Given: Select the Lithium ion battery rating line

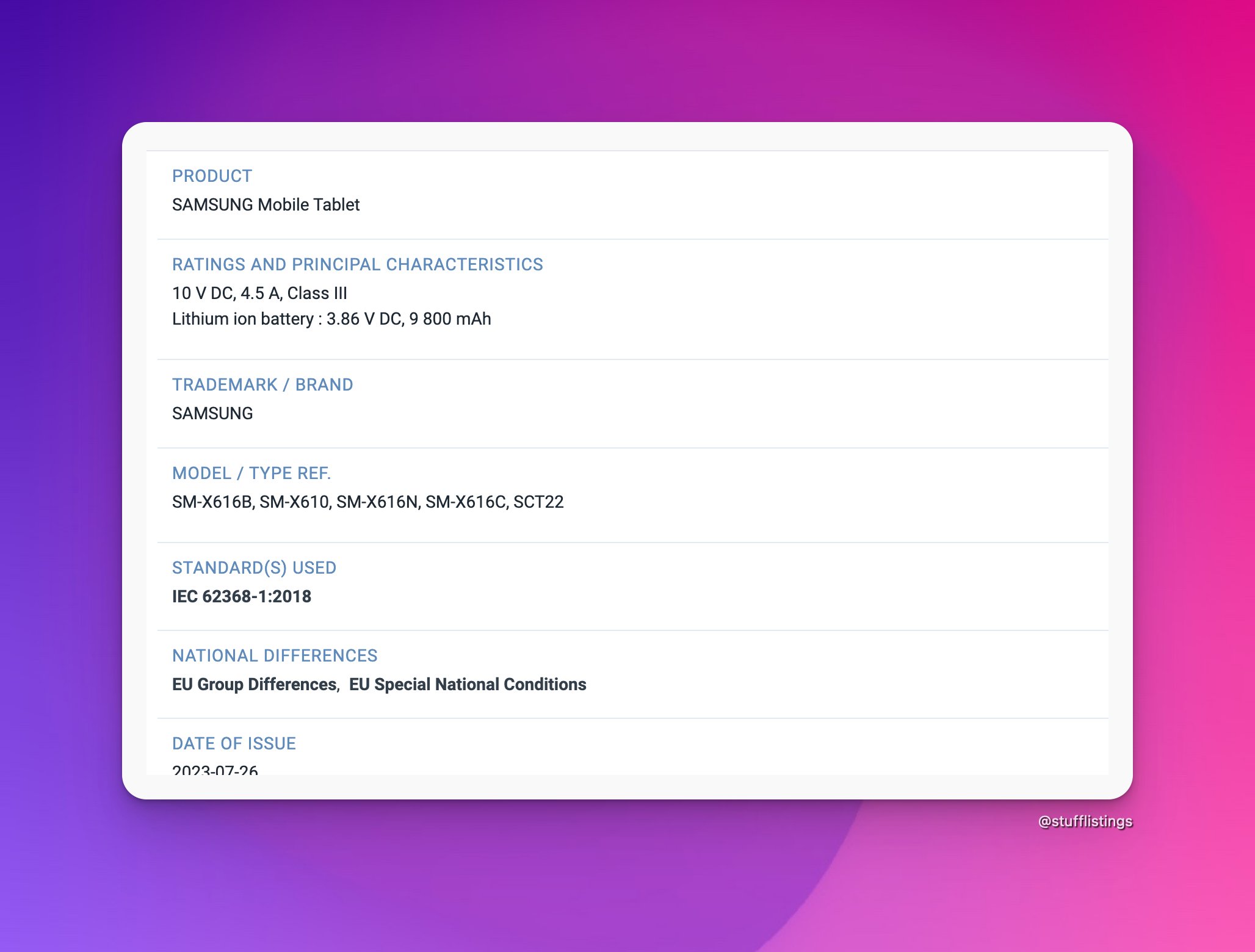Looking at the screenshot, I should [x=331, y=319].
